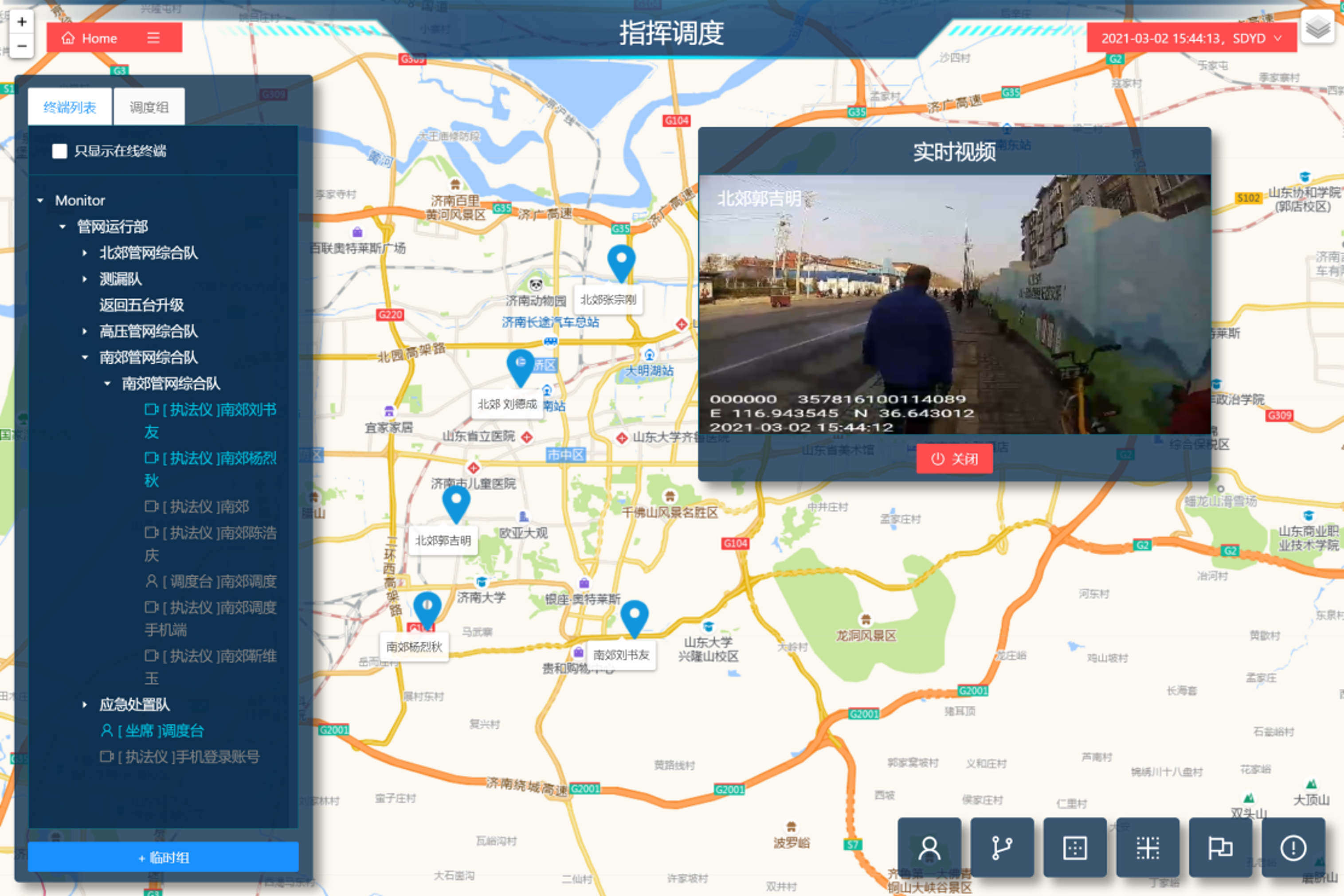Click the 临时组 add button

[163, 857]
